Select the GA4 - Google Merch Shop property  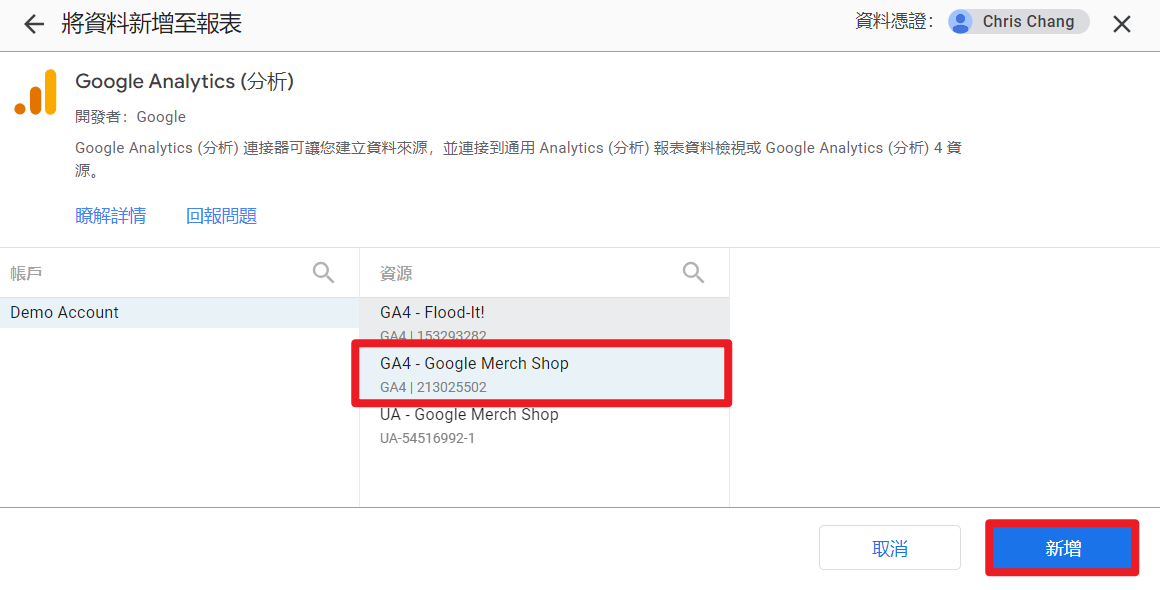[x=542, y=374]
